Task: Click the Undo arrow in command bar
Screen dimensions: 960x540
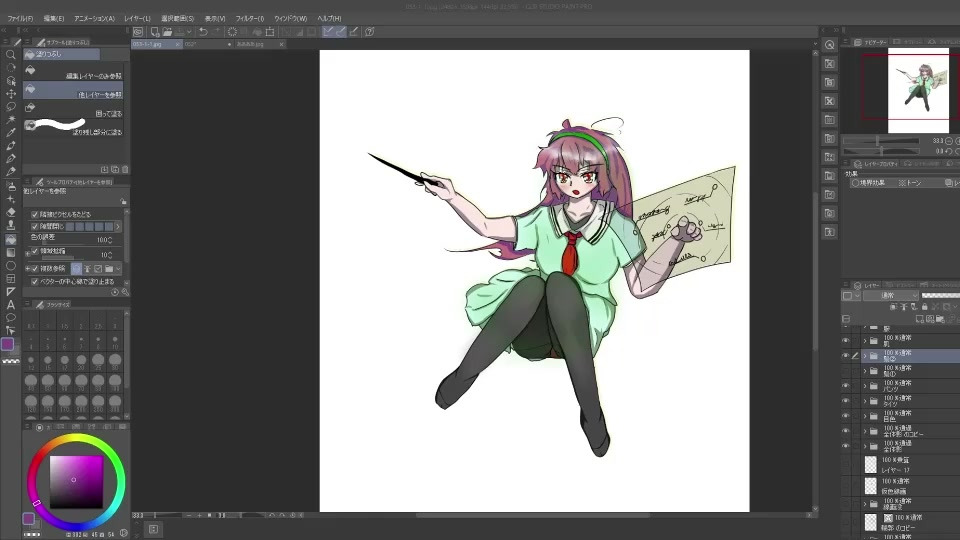Action: coord(203,32)
